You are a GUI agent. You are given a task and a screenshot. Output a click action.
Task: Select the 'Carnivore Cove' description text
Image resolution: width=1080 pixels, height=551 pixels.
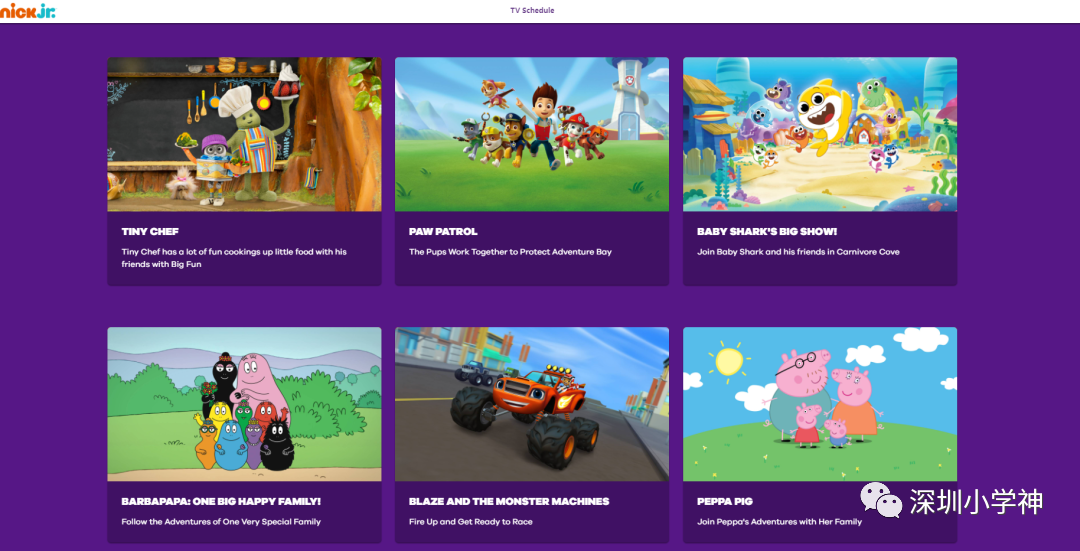(x=798, y=252)
